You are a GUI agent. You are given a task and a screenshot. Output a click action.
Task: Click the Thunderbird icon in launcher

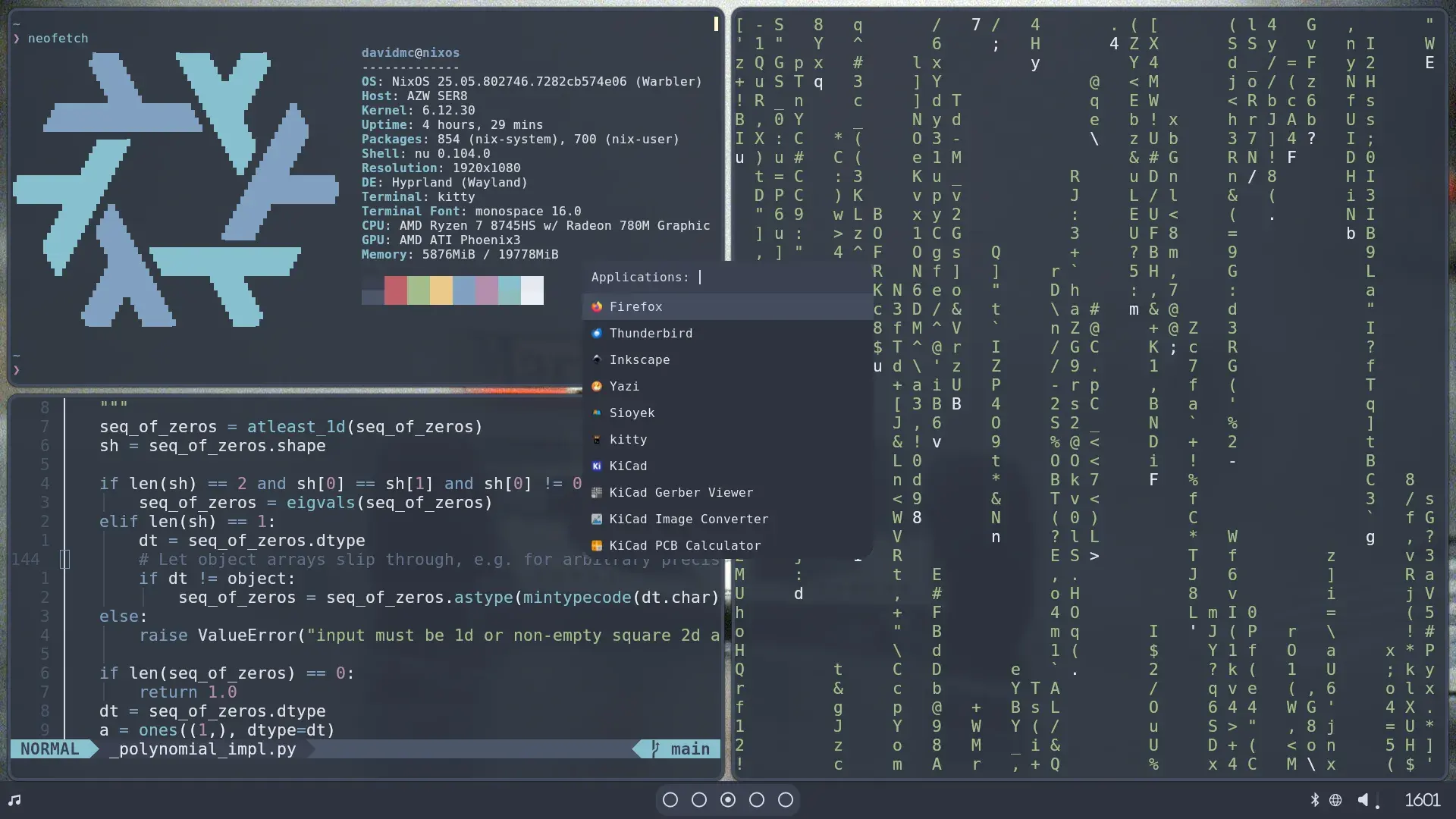pyautogui.click(x=597, y=333)
